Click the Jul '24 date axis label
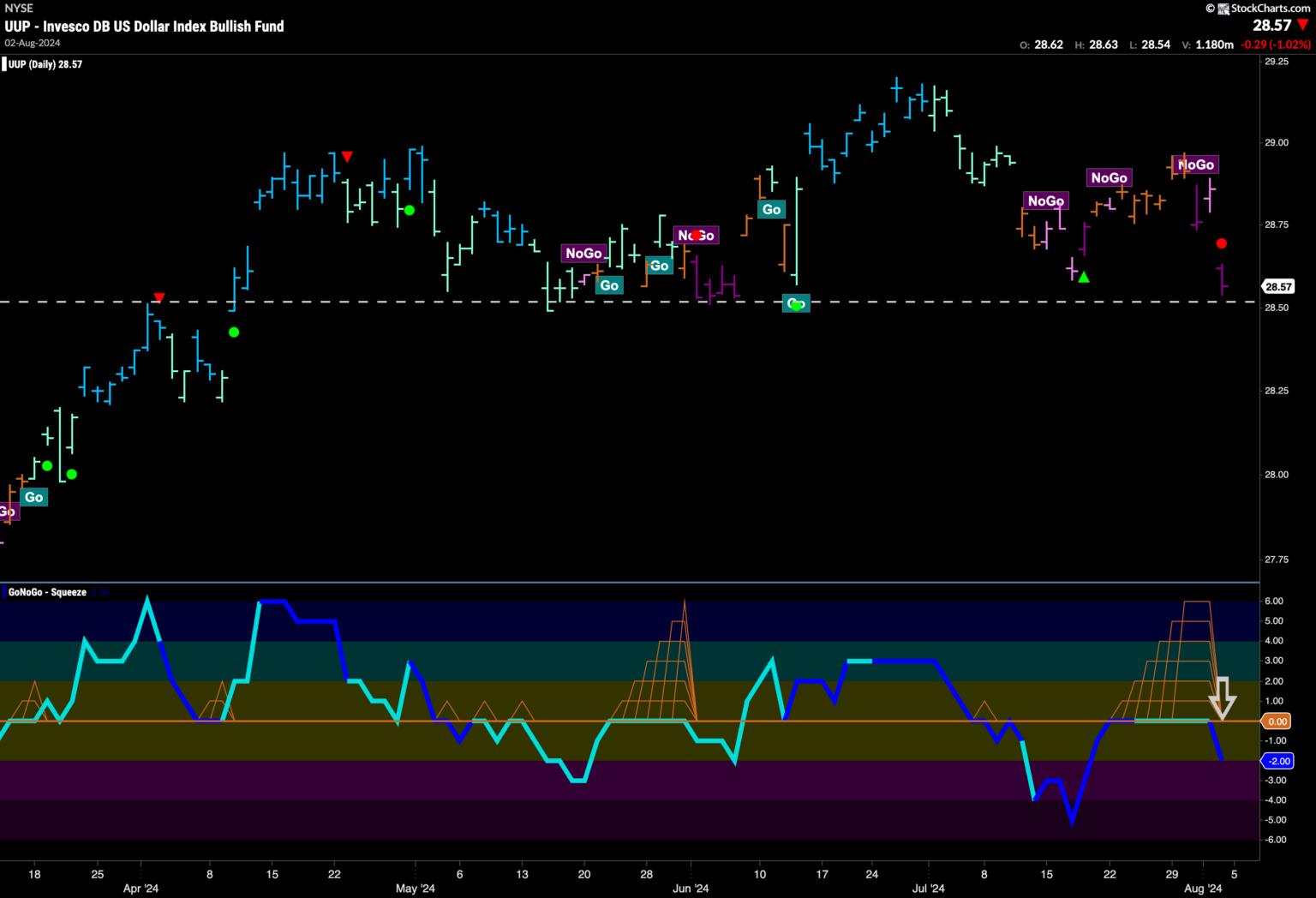Viewport: 1316px width, 898px height. coord(929,889)
